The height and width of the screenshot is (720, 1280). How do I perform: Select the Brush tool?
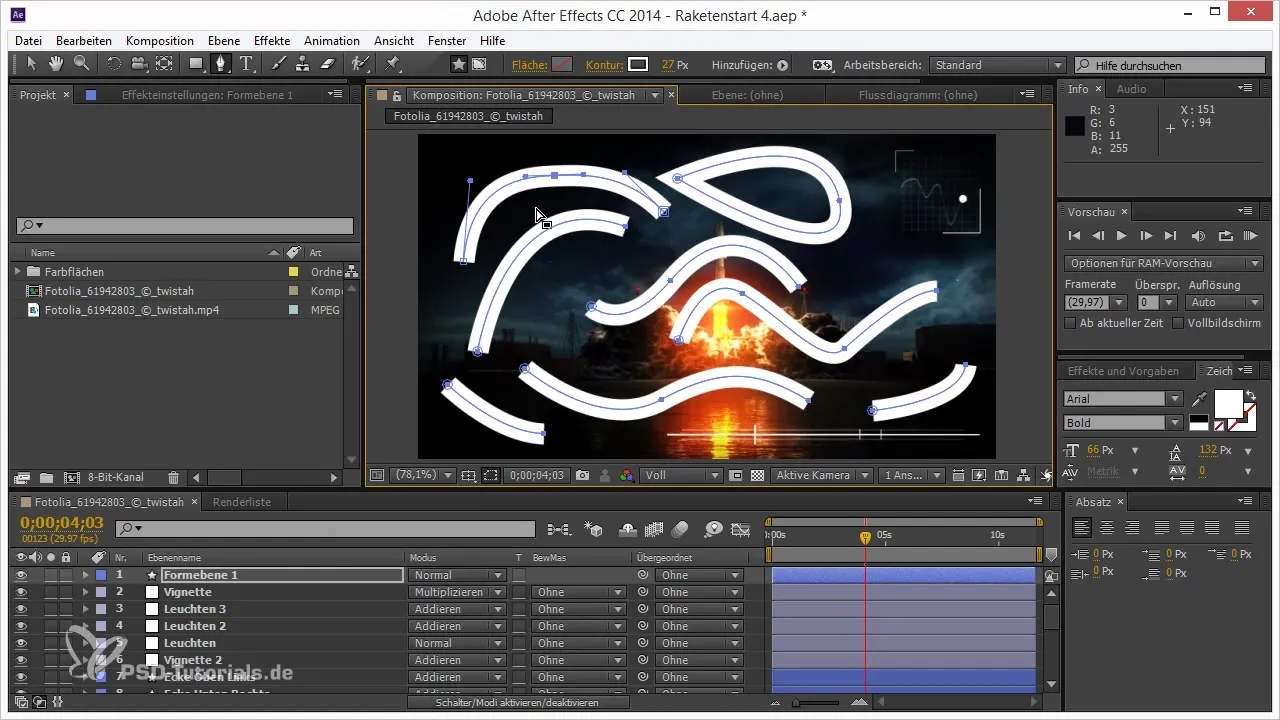(278, 64)
